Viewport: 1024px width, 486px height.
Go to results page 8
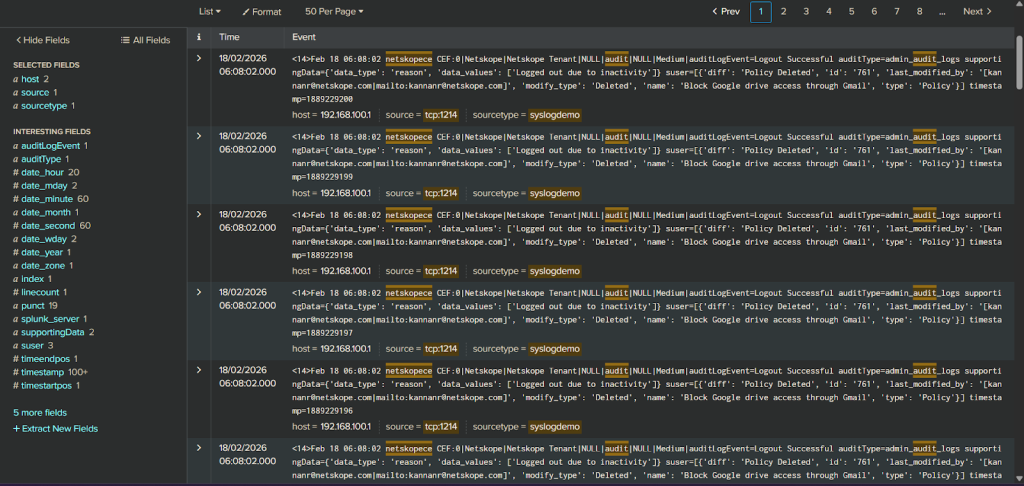[x=920, y=11]
